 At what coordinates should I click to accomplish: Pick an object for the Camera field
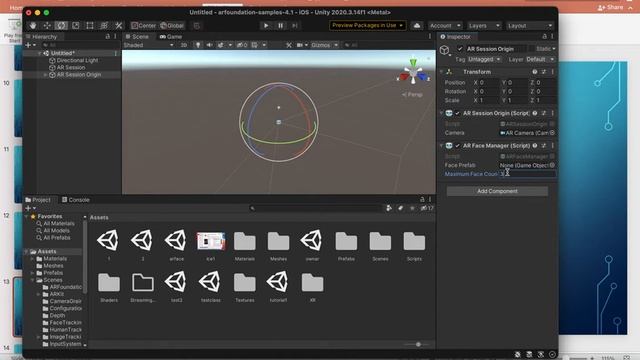552,133
